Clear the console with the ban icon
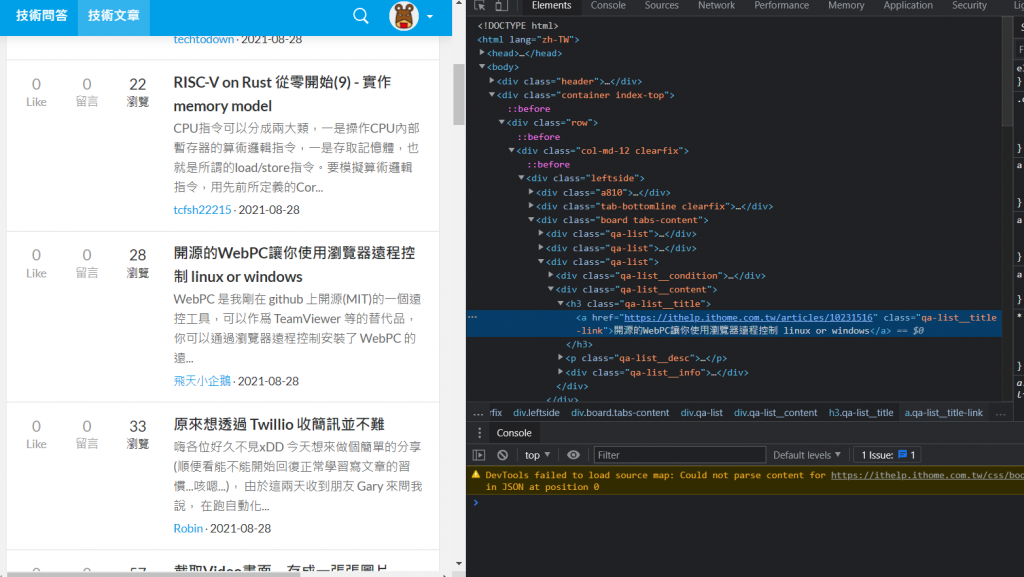 [502, 455]
